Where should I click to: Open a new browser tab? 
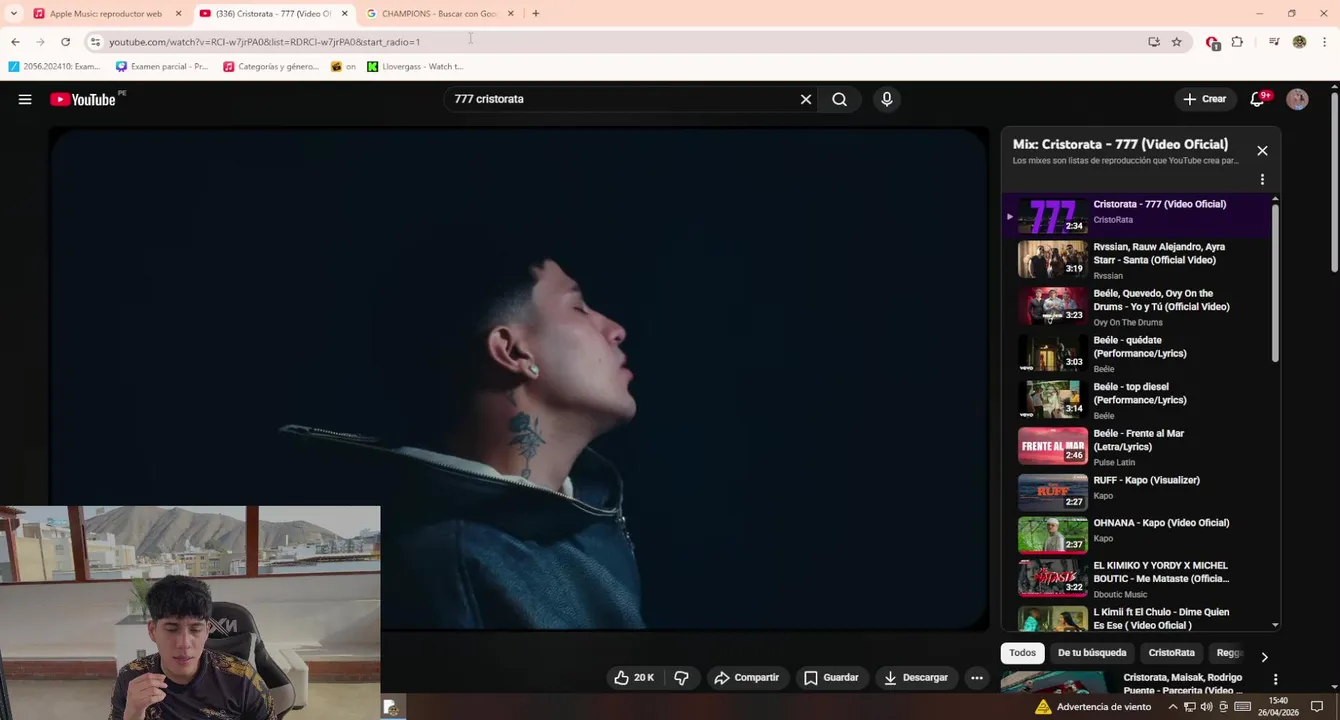536,14
